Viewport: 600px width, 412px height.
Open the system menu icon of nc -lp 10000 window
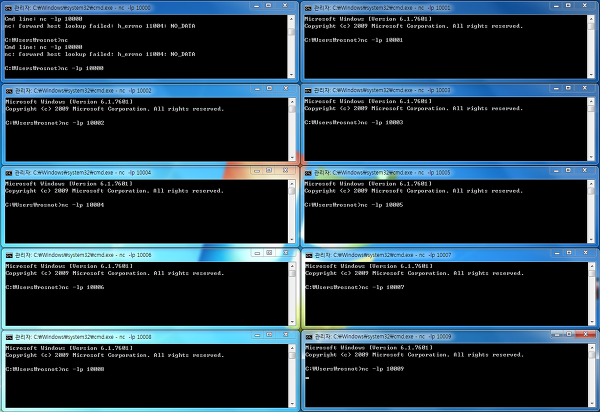click(x=8, y=8)
